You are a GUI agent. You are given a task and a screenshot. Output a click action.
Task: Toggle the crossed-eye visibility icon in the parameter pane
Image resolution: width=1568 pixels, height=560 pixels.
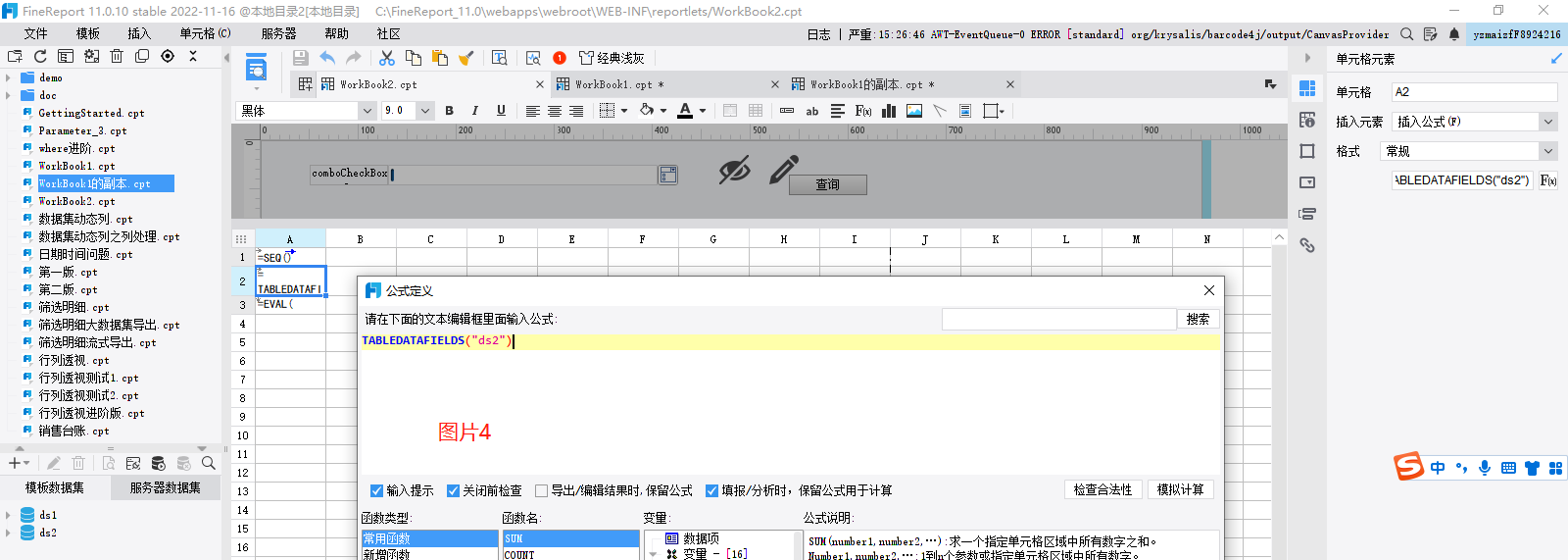click(x=734, y=170)
